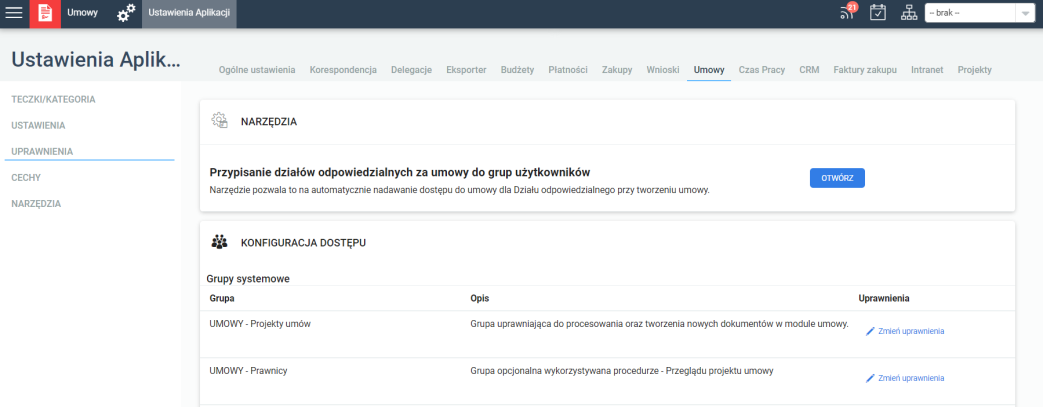The height and width of the screenshot is (407, 1043).
Task: Click the blue Otwórz button
Action: 837,178
